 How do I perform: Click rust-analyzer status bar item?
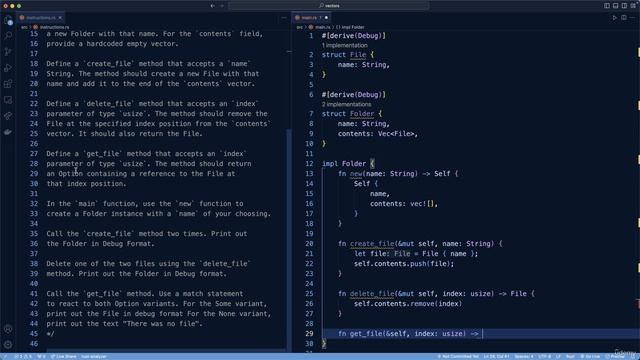(93, 356)
